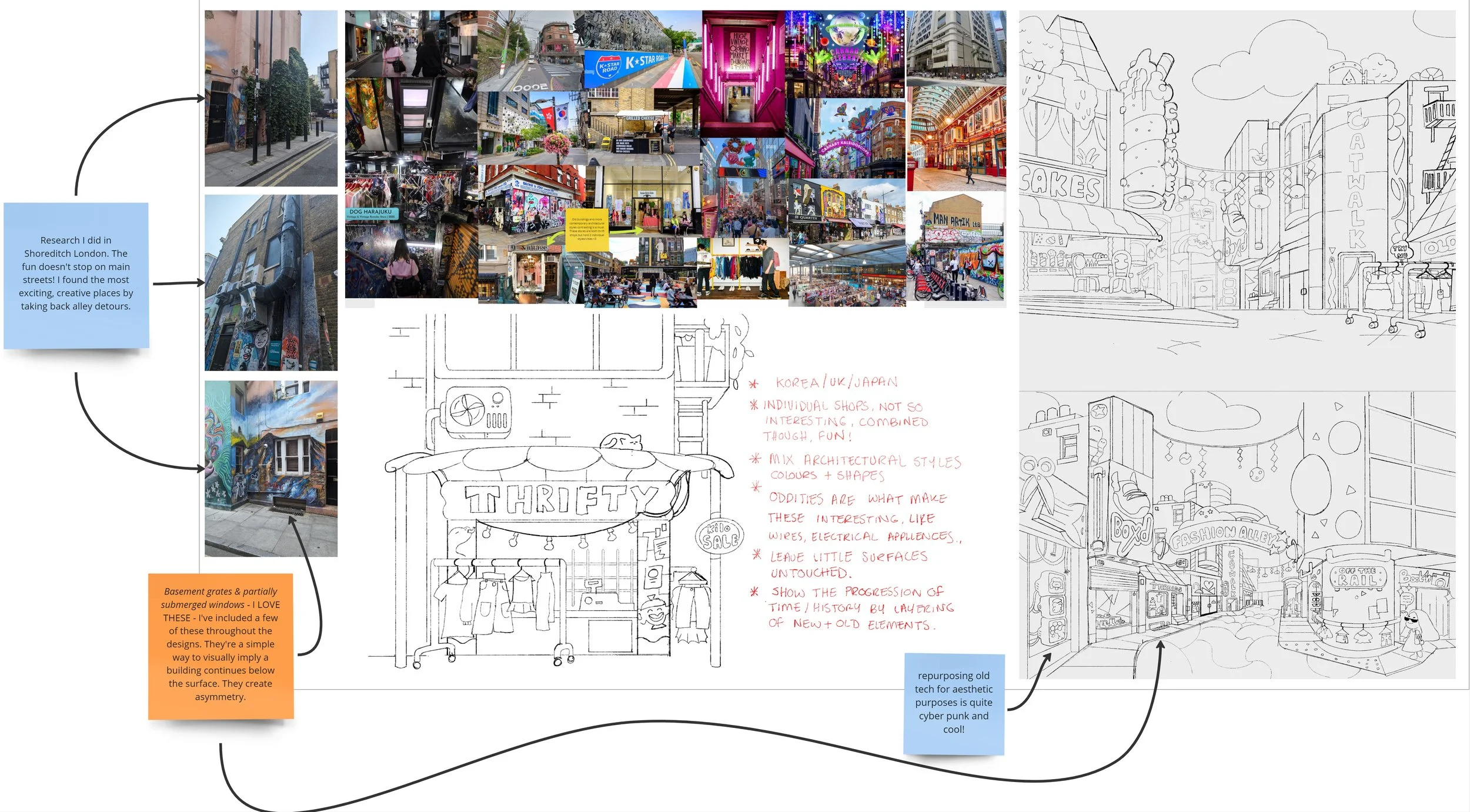
Task: Select the colorful mural wall photo
Action: point(270,468)
